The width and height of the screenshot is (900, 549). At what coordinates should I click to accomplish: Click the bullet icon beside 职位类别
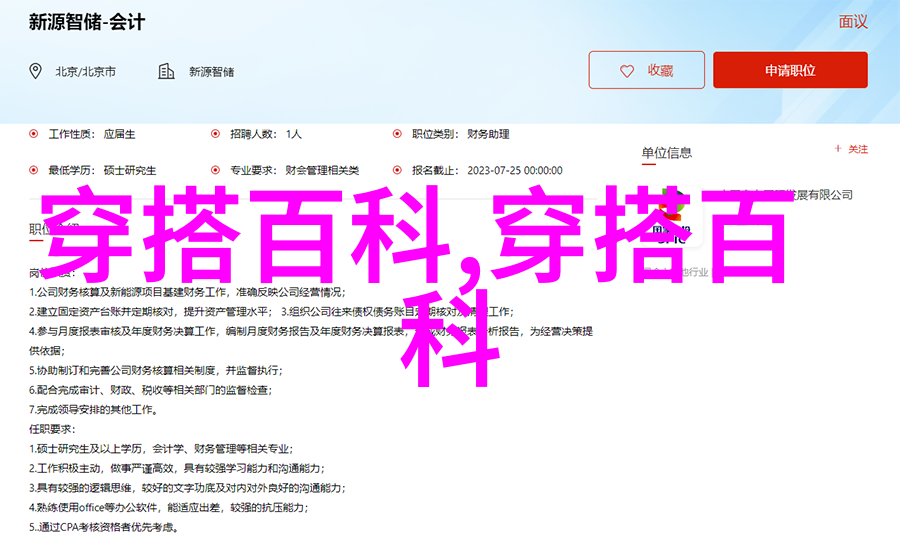point(397,134)
